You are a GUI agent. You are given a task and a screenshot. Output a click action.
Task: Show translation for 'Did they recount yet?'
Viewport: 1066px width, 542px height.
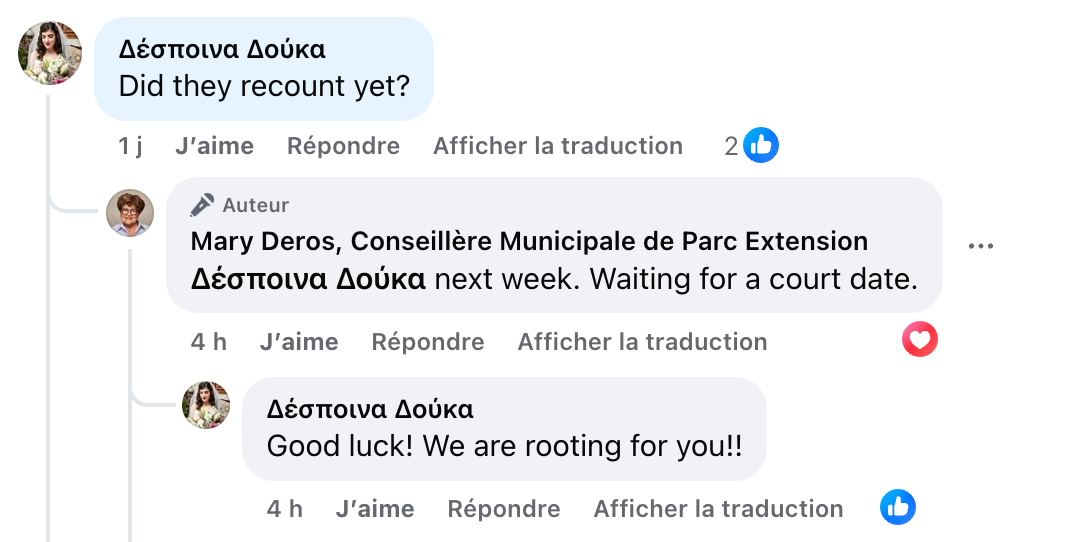tap(557, 146)
